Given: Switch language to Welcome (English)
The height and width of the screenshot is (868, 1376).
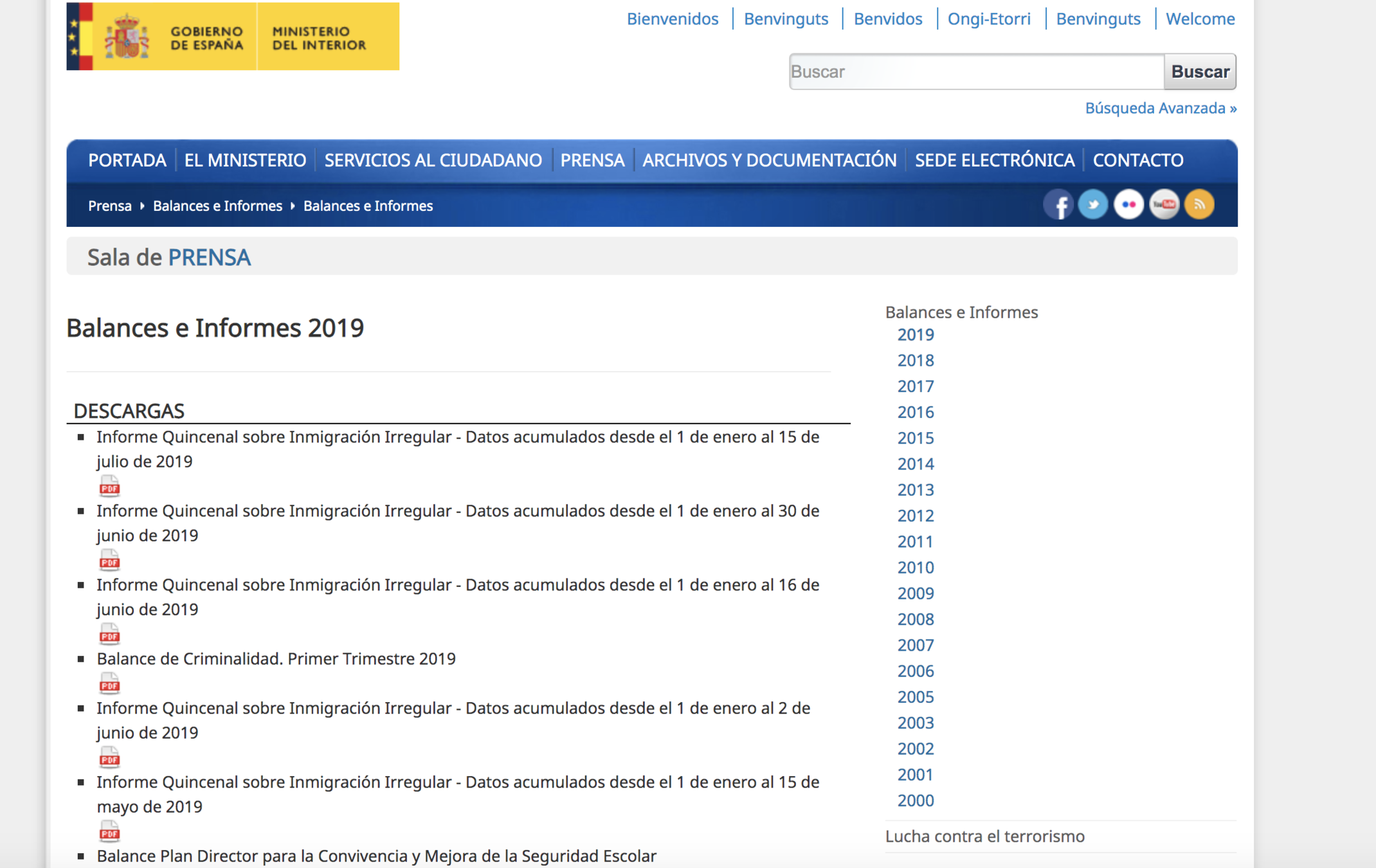Looking at the screenshot, I should [1200, 19].
